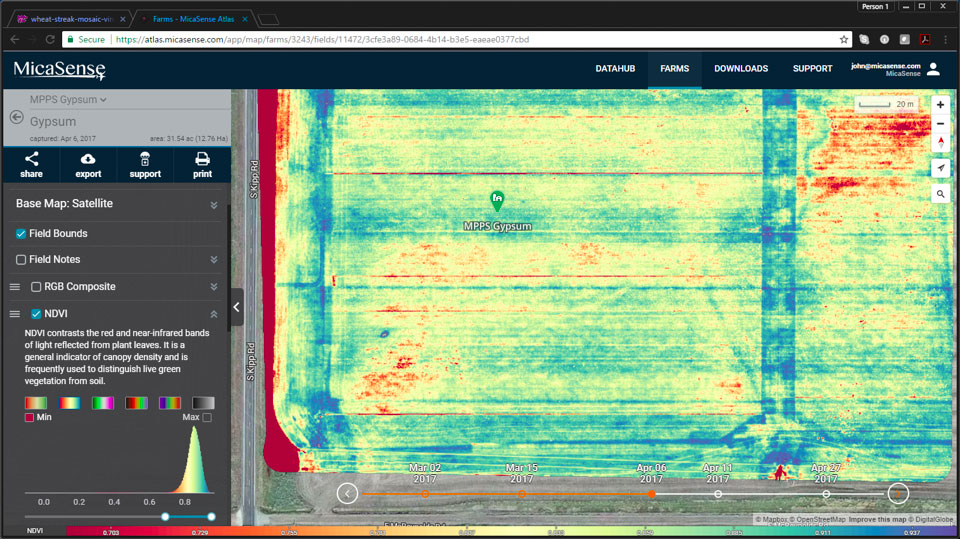Select the Mar 15 2017 timeline marker
The width and height of the screenshot is (960, 539).
tap(521, 493)
